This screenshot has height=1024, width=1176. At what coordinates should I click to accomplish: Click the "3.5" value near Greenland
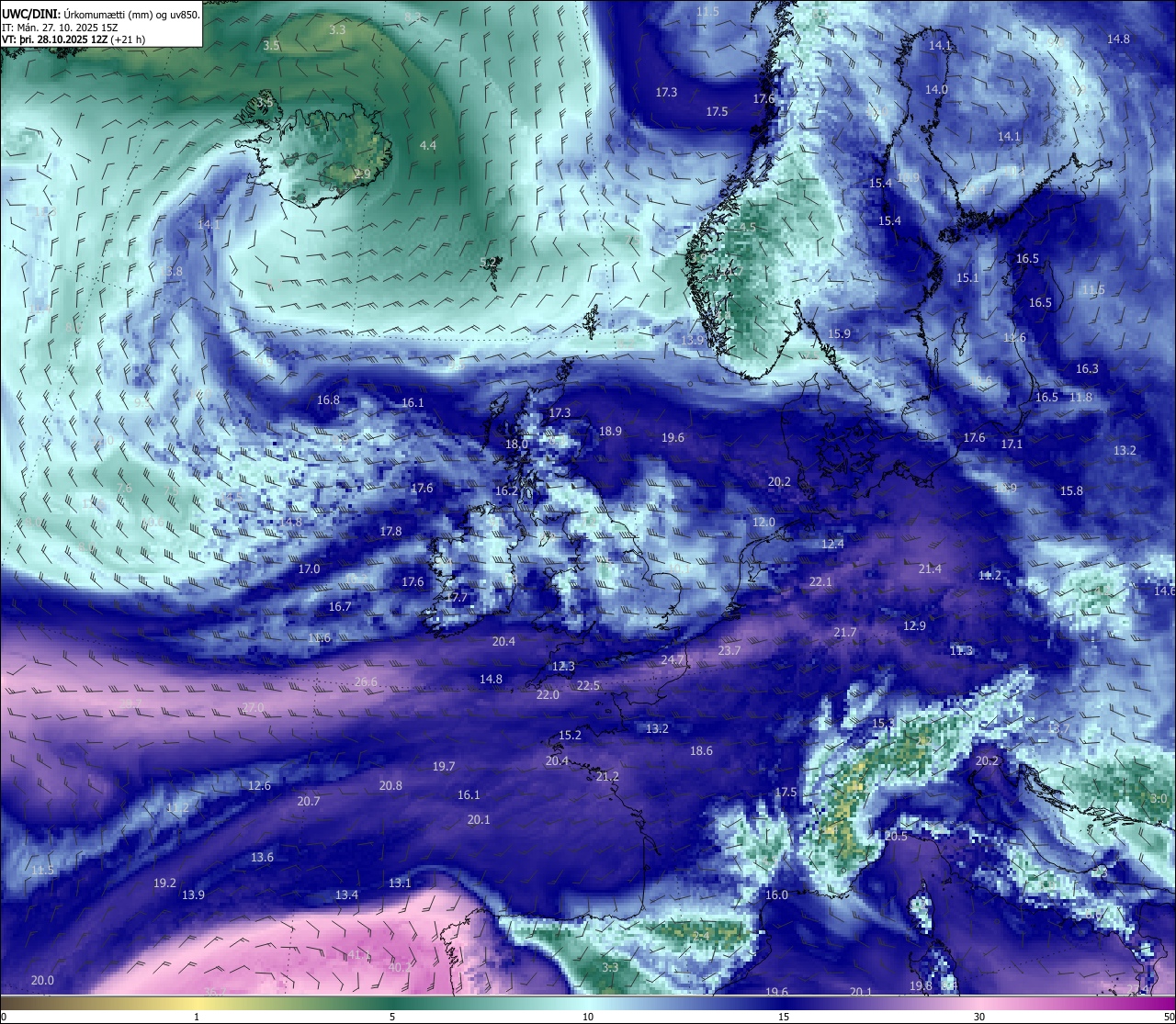point(271,45)
